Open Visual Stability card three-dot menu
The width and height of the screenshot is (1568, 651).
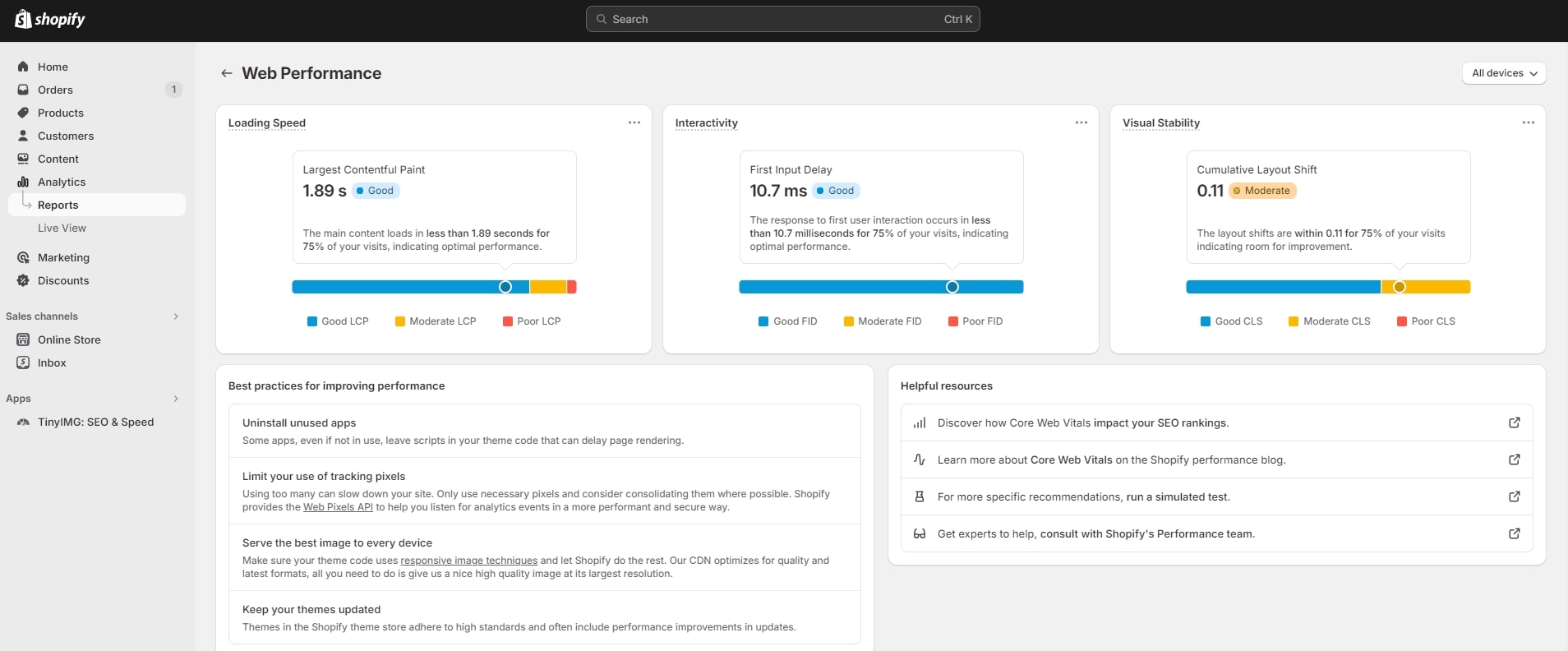1528,122
